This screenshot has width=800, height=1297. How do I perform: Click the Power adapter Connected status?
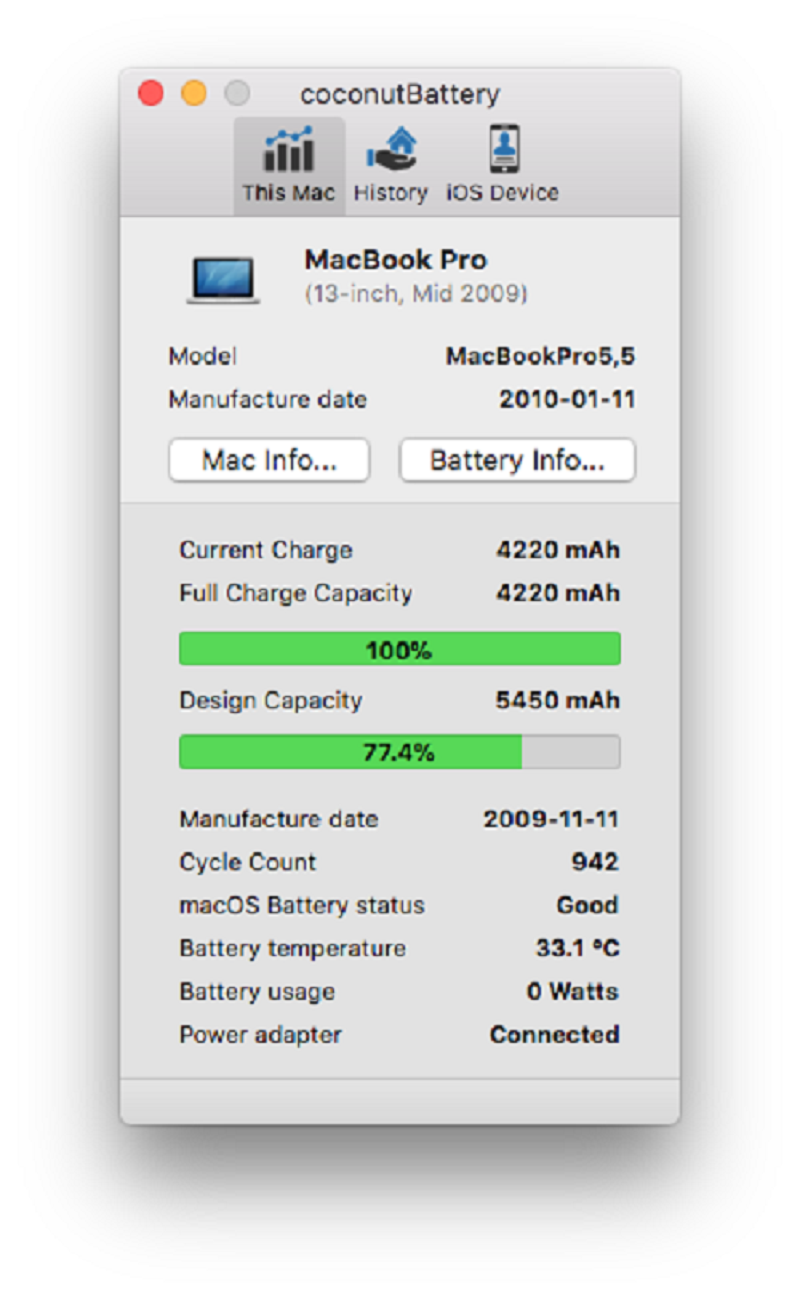[x=554, y=1035]
